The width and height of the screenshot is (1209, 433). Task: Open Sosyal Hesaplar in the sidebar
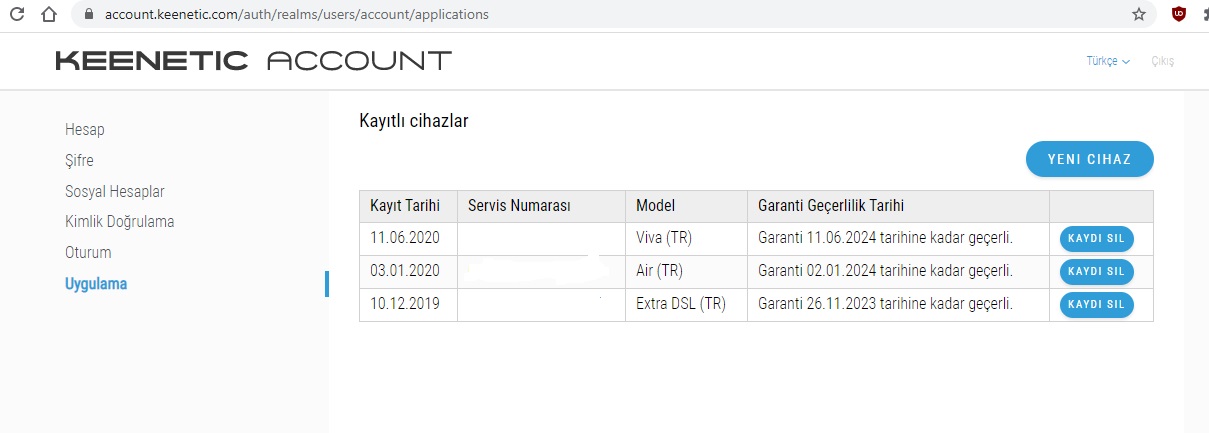click(x=115, y=191)
